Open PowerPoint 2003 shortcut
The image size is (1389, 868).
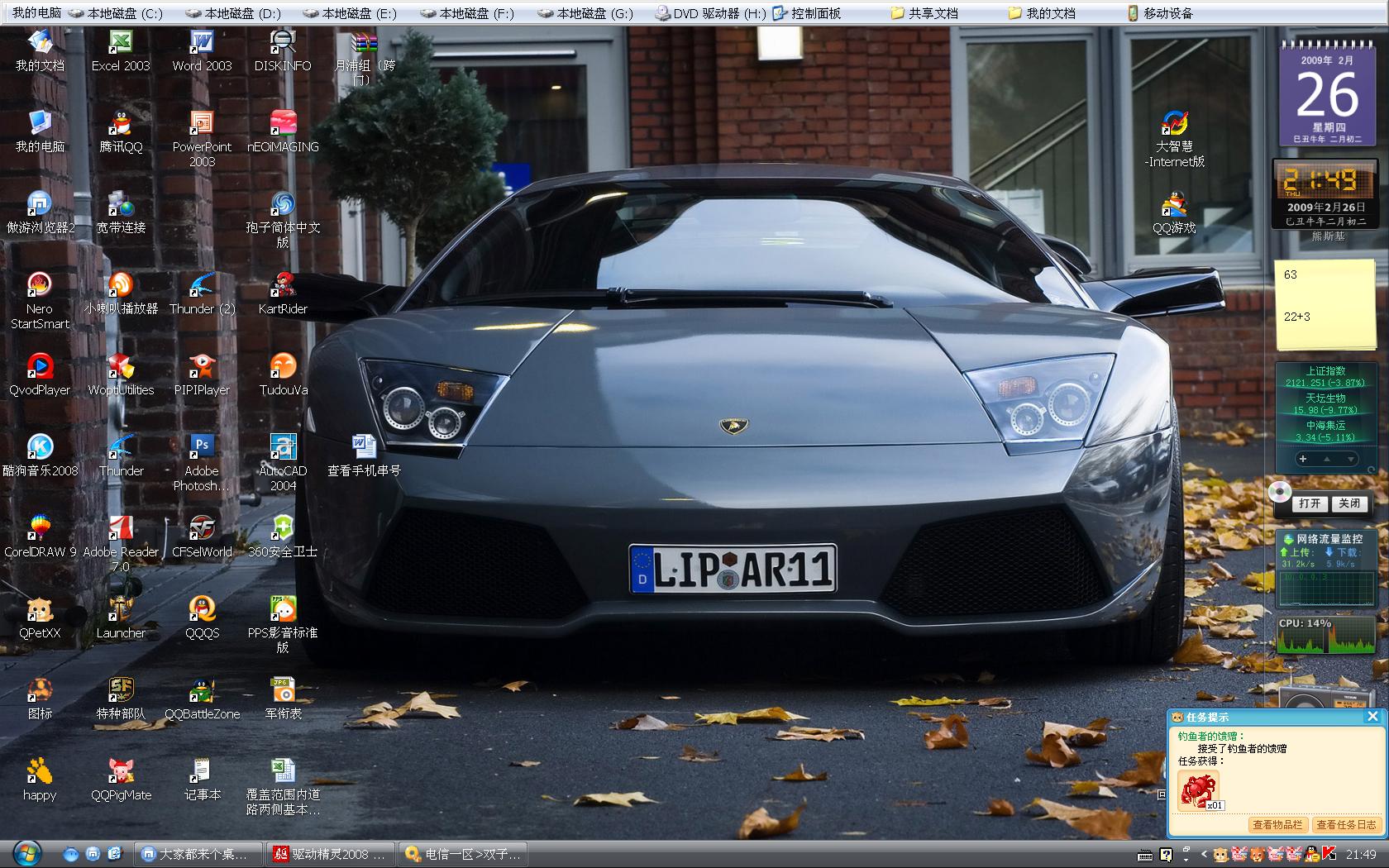(202, 139)
